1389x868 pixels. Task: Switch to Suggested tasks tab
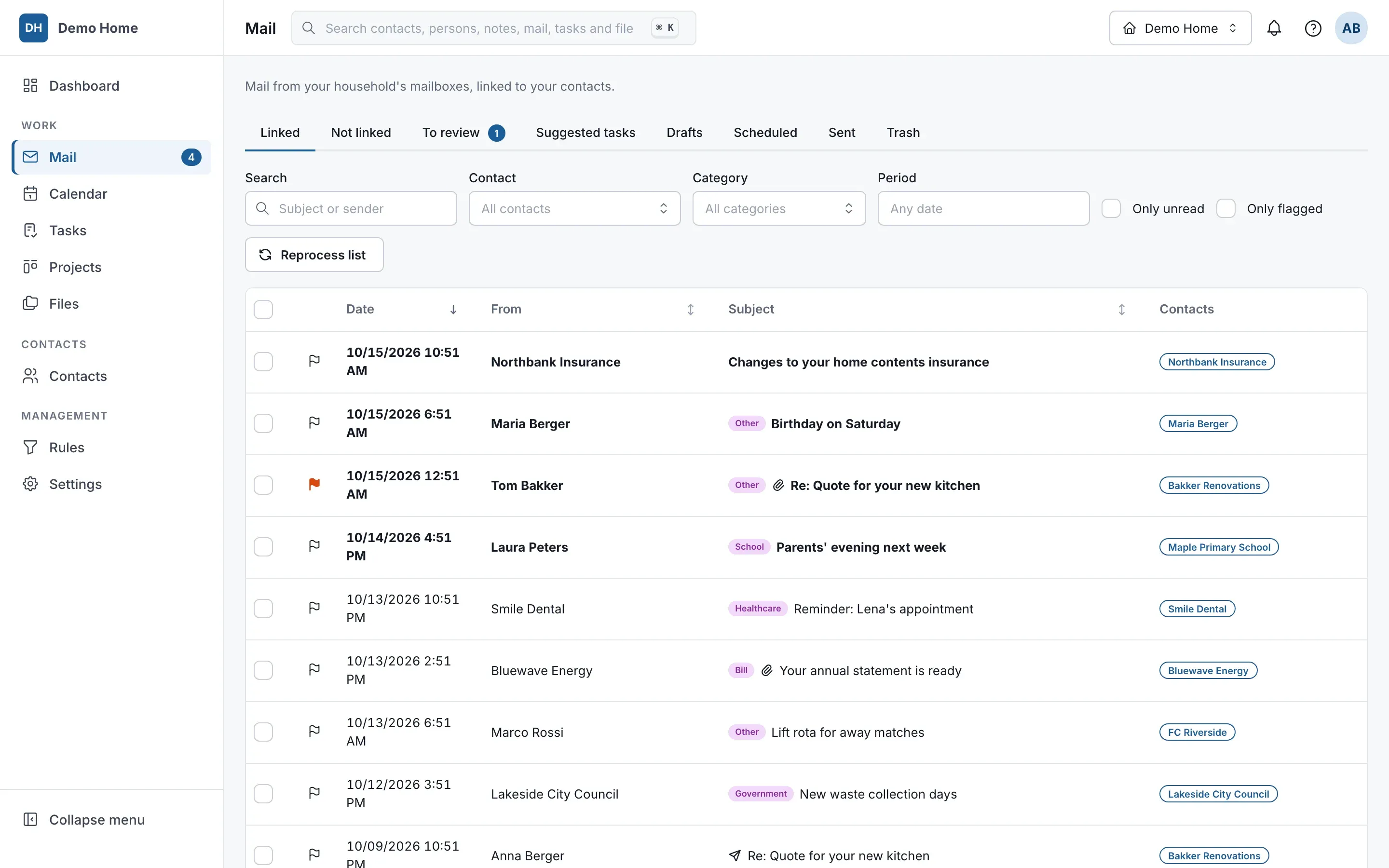pos(586,133)
